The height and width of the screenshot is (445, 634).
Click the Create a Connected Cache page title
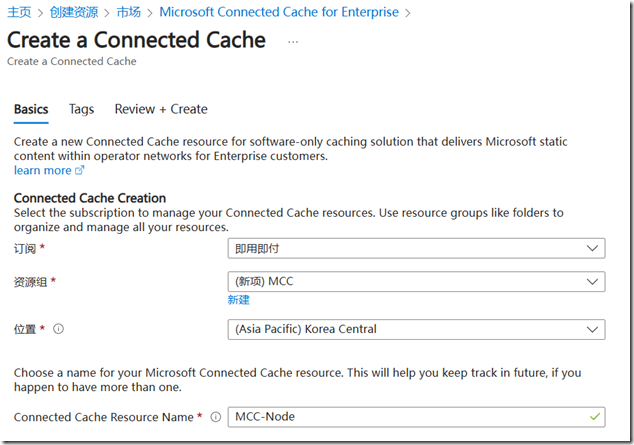coord(136,40)
